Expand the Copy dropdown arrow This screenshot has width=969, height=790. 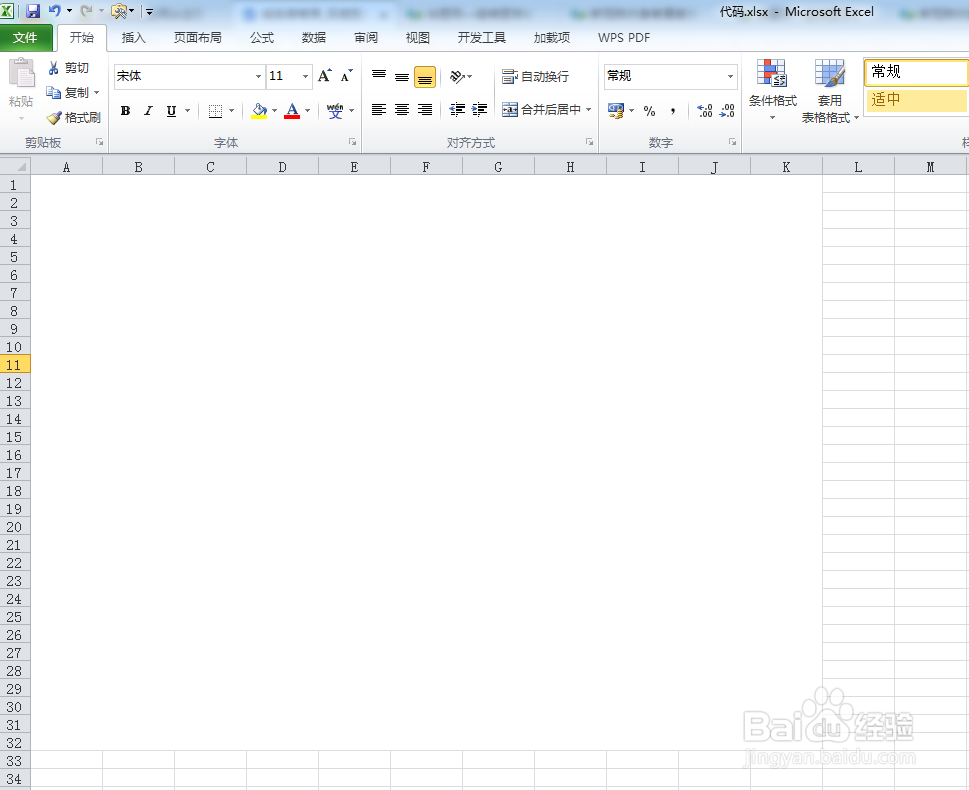click(x=96, y=93)
